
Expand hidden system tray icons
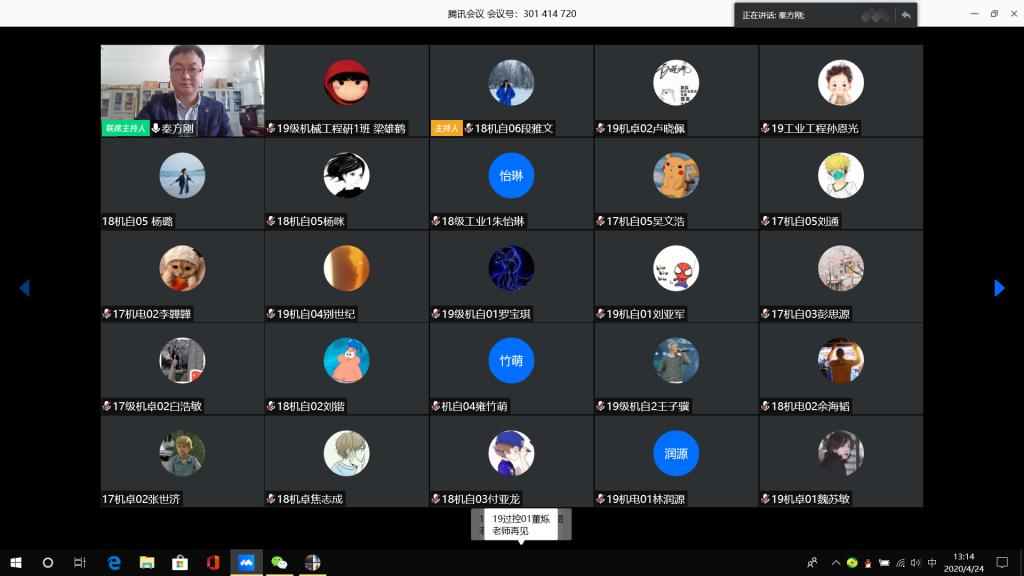(835, 562)
